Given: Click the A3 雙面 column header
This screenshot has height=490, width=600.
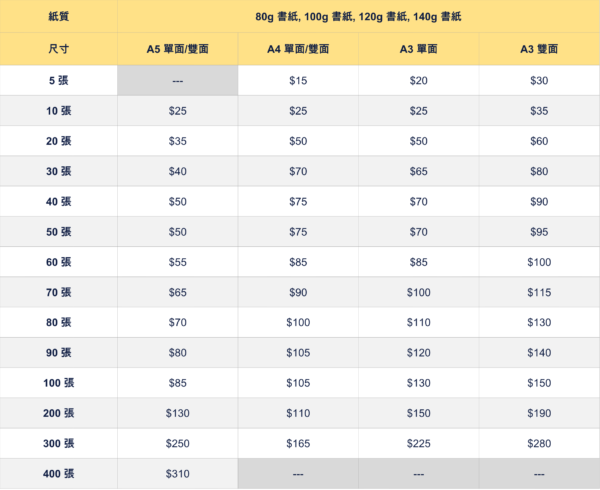Looking at the screenshot, I should click(539, 49).
